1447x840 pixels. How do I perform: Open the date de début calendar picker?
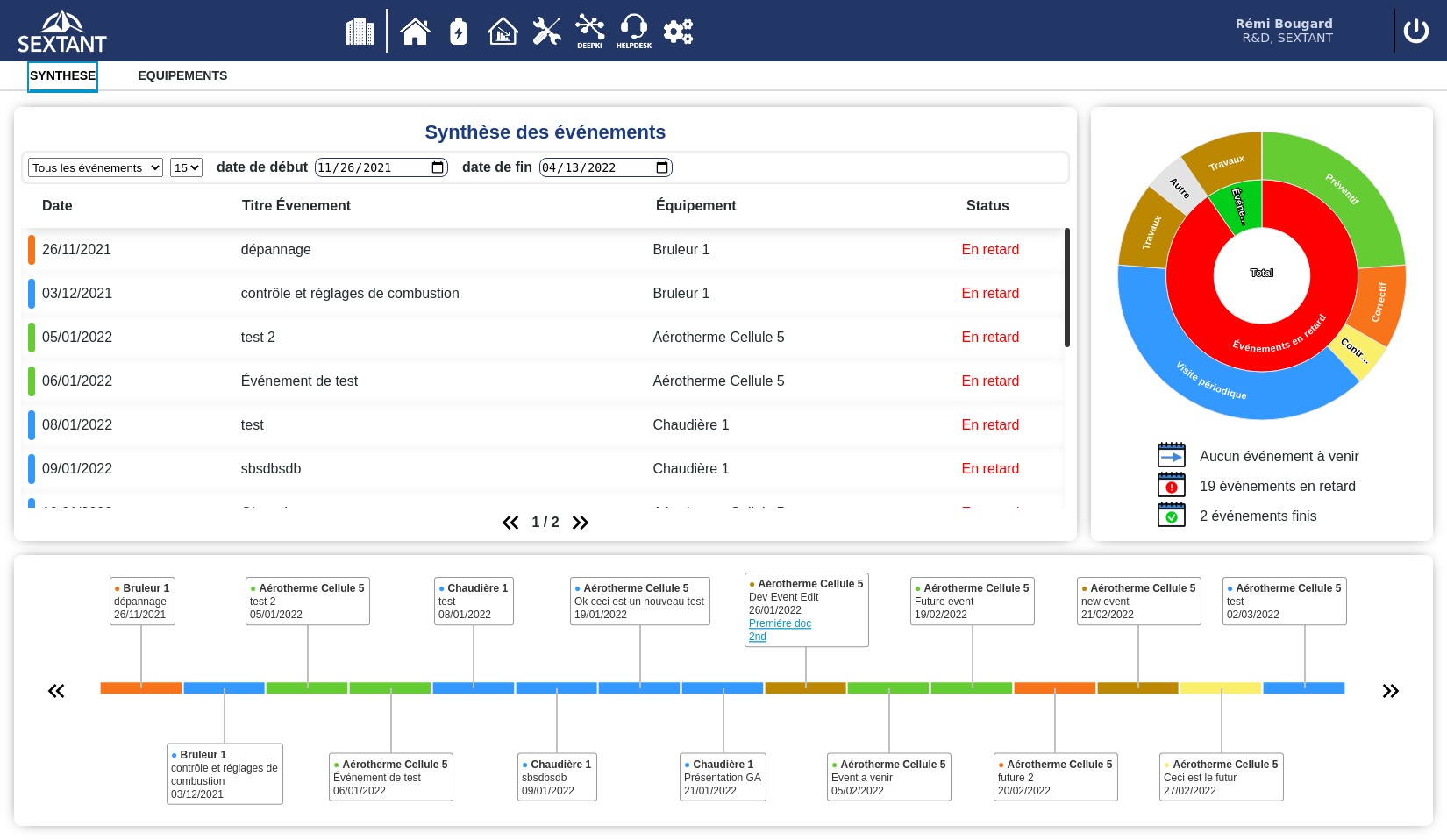click(x=438, y=167)
